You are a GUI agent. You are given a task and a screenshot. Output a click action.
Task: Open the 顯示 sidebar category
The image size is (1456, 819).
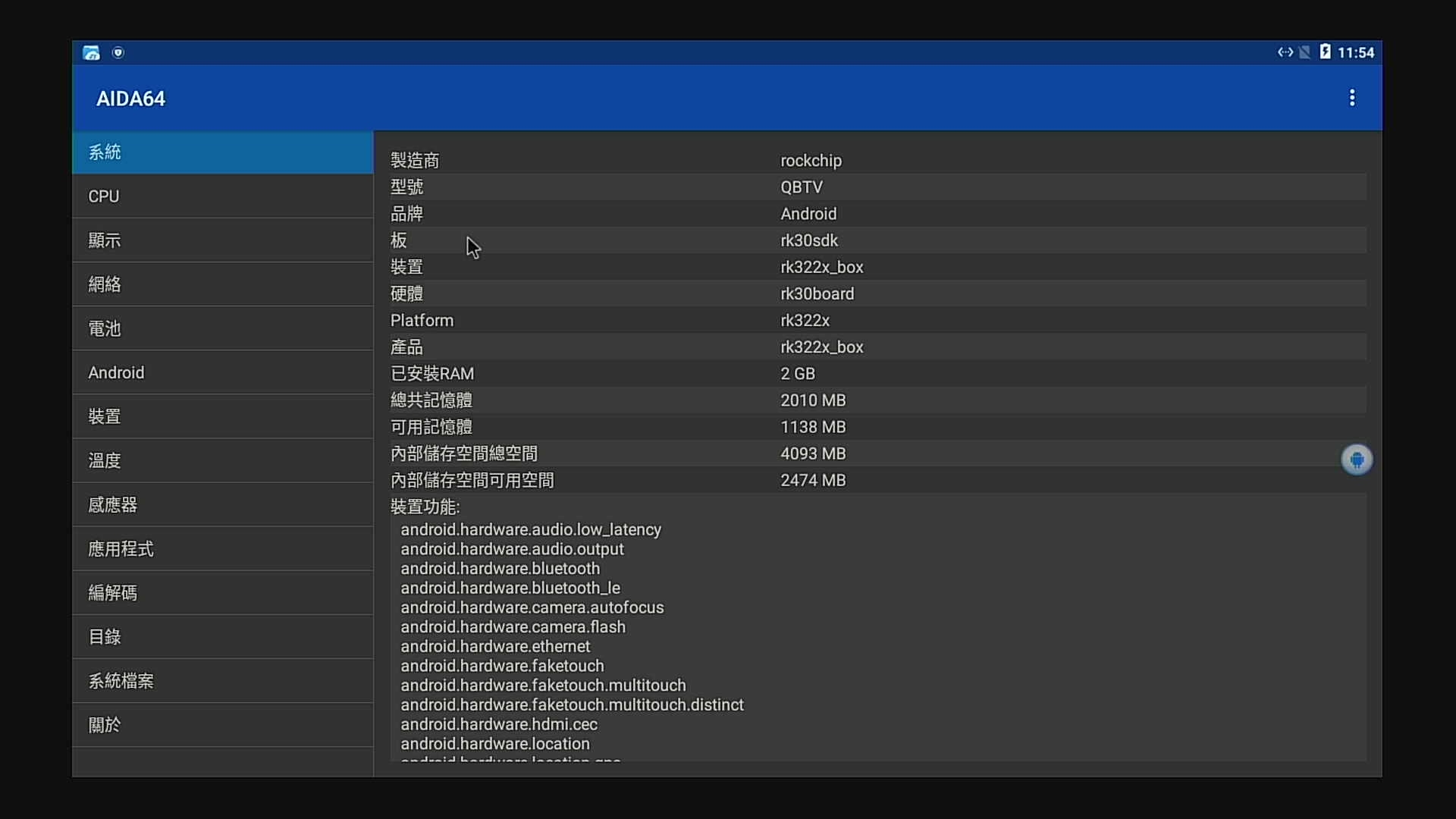coord(223,240)
